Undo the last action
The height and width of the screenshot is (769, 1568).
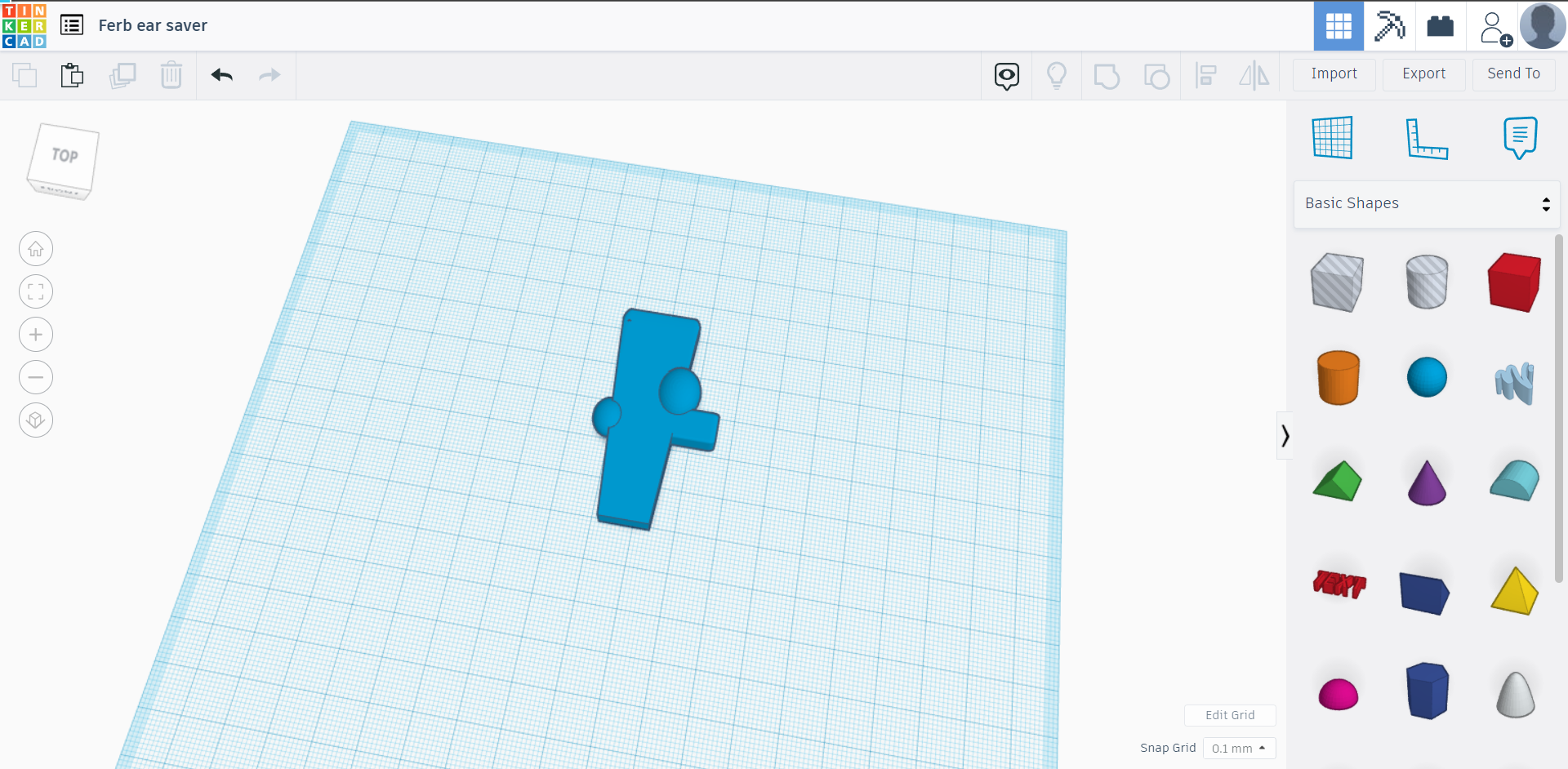pyautogui.click(x=221, y=75)
